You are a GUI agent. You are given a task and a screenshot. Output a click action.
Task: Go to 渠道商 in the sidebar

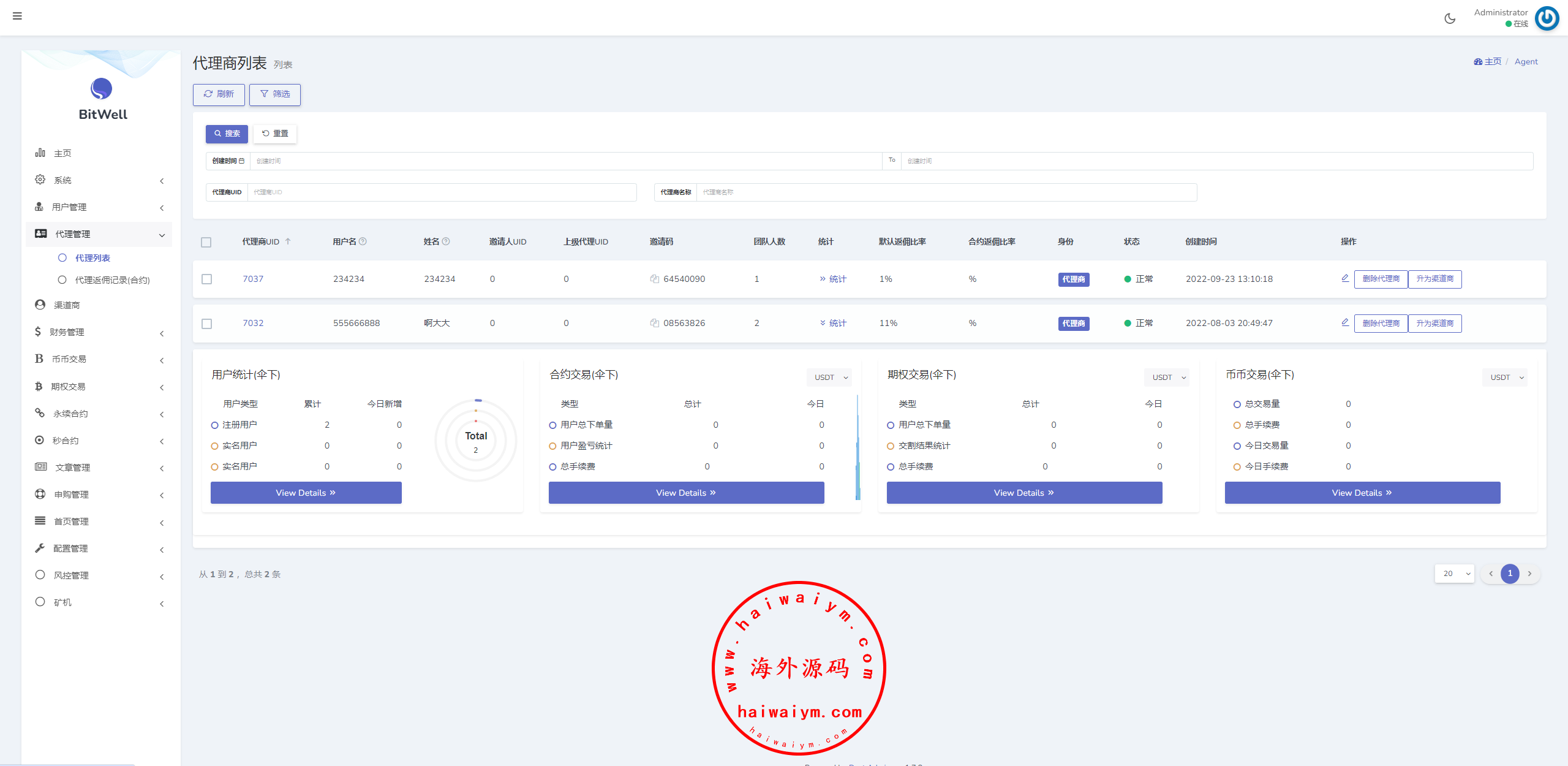(66, 305)
